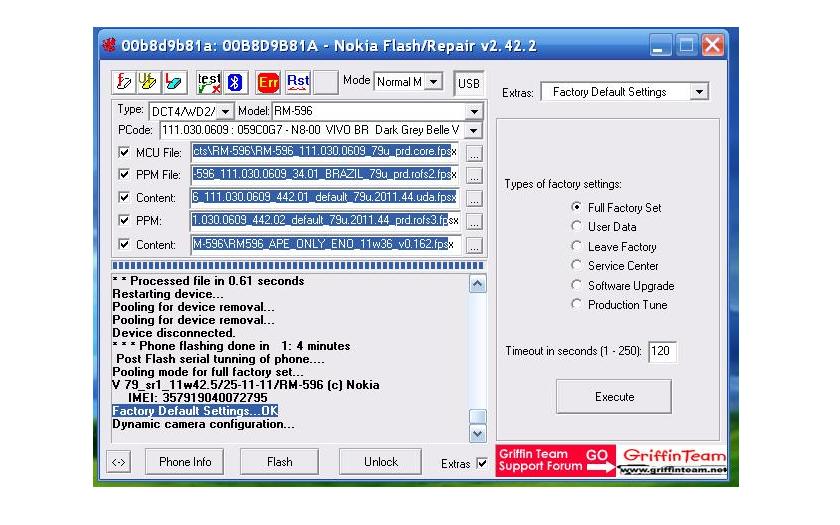Minimize the Nokia Flash/Repair window
Viewport: 840px width, 525px height.
pyautogui.click(x=660, y=45)
